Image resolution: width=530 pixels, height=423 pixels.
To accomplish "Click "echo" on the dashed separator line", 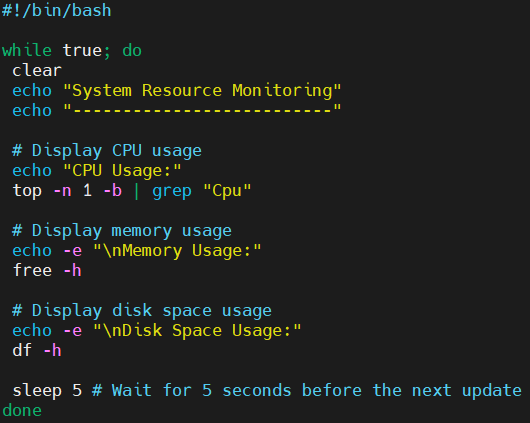I will coord(32,111).
